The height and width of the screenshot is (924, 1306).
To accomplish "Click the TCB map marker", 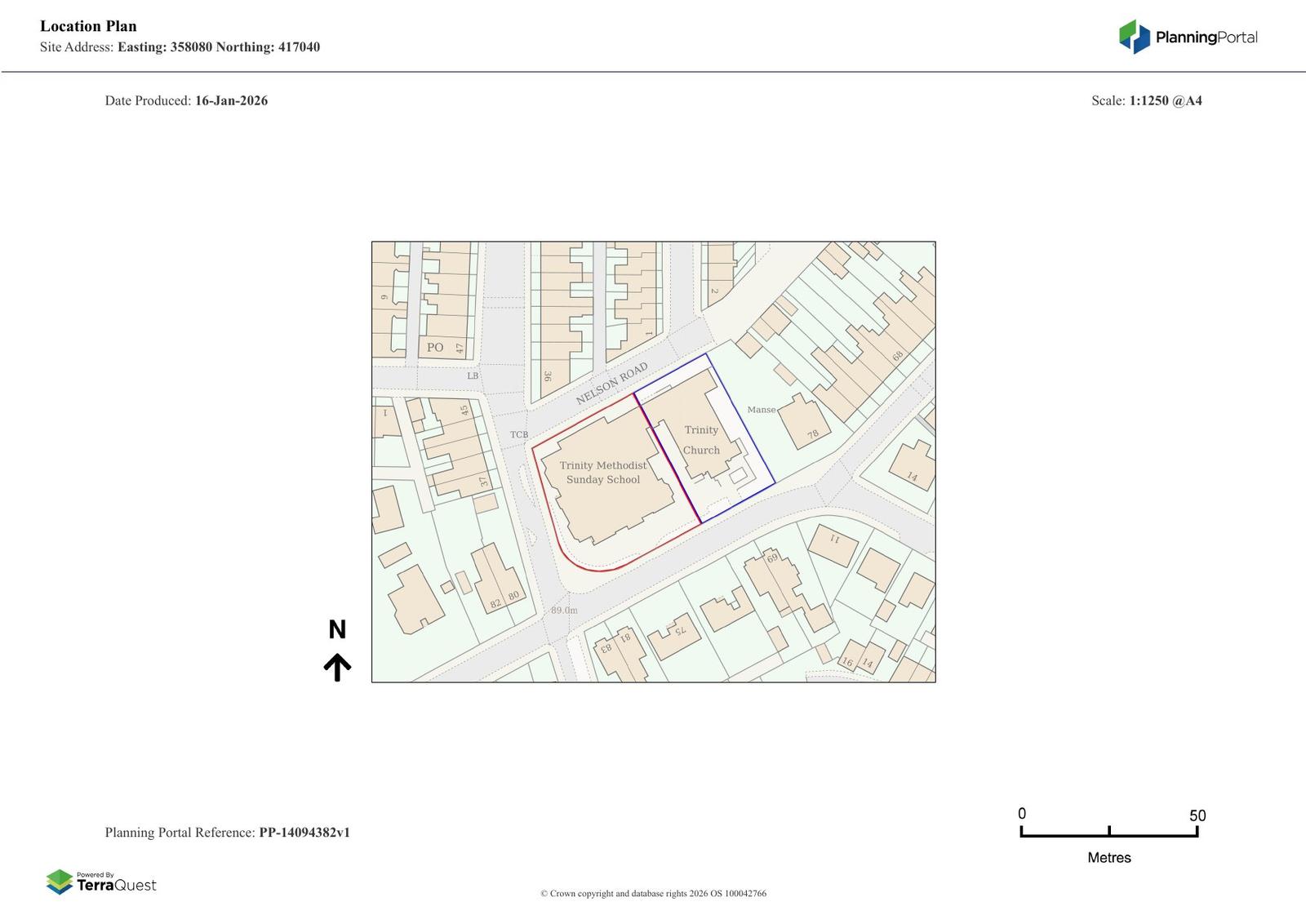I will pos(519,435).
